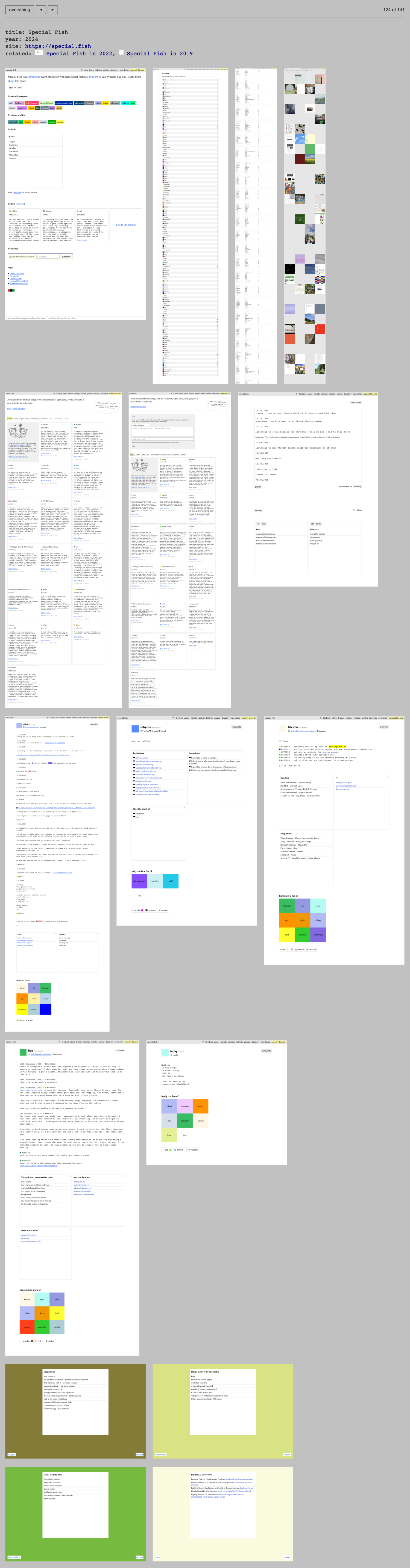410x1568 pixels.
Task: Open the https://special.fish site link
Action: tap(58, 46)
